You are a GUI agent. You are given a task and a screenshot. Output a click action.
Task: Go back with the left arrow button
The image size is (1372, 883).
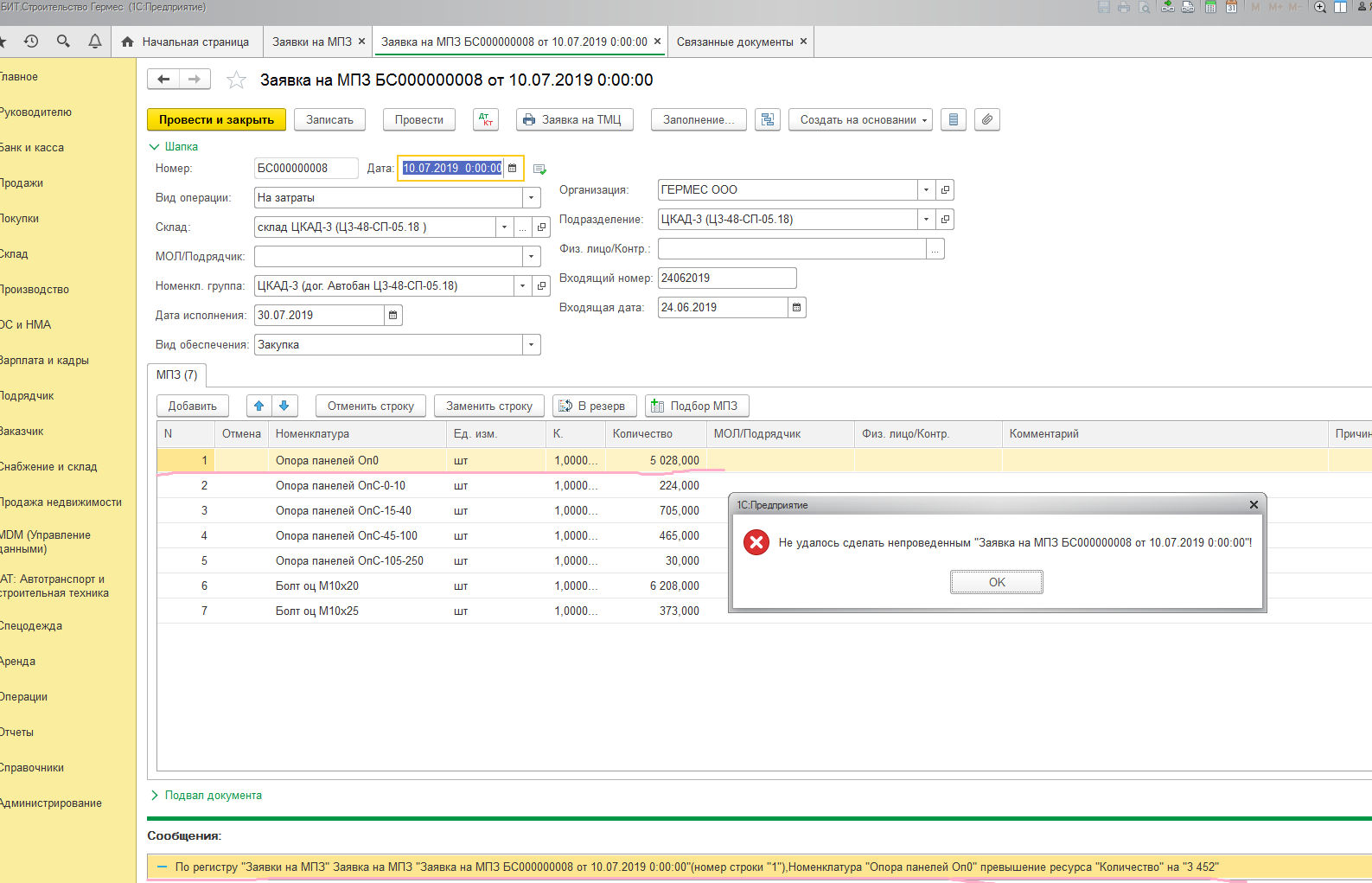[163, 80]
